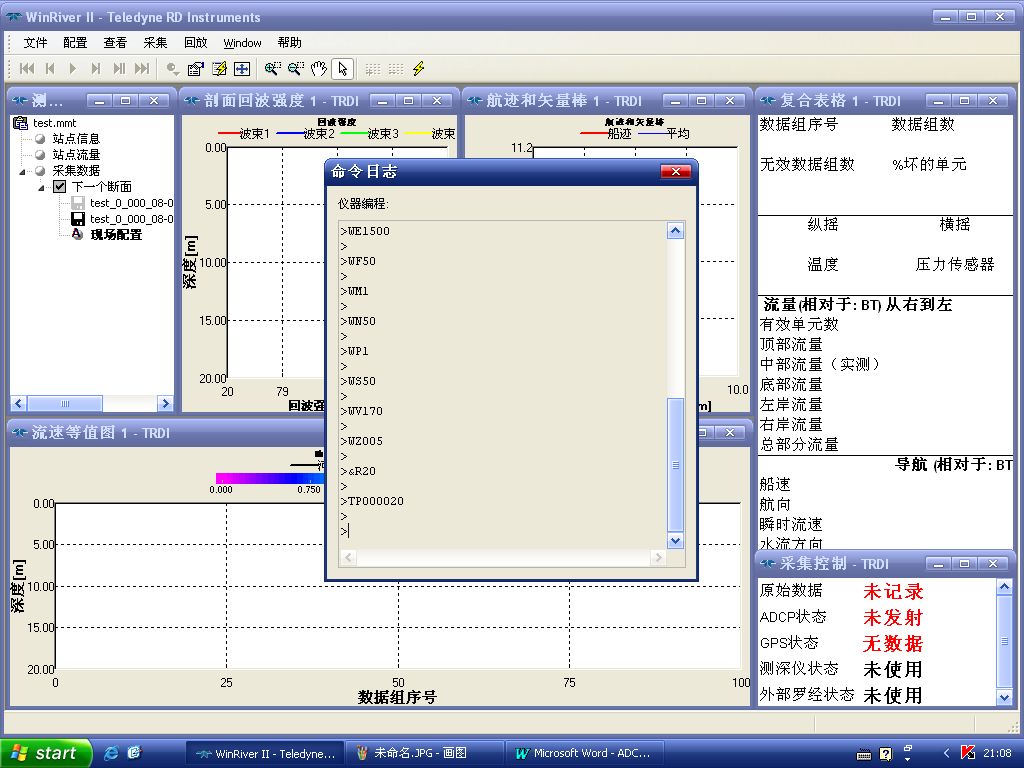Viewport: 1024px width, 768px height.
Task: Skip to the last ensemble using navigation arrows
Action: coord(144,69)
